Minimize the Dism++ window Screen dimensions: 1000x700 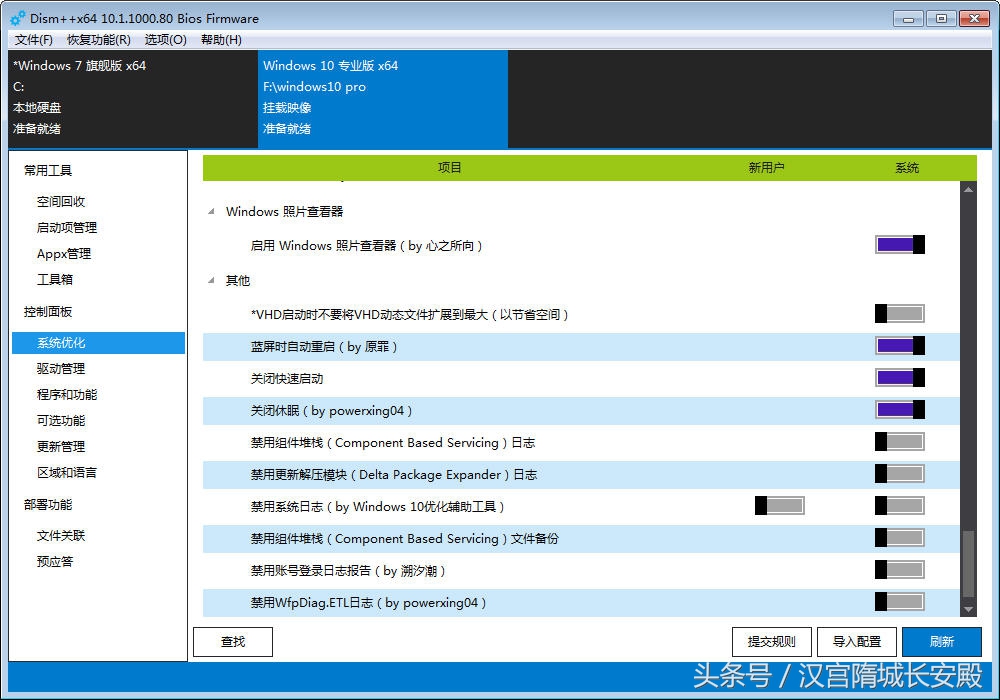tap(908, 18)
